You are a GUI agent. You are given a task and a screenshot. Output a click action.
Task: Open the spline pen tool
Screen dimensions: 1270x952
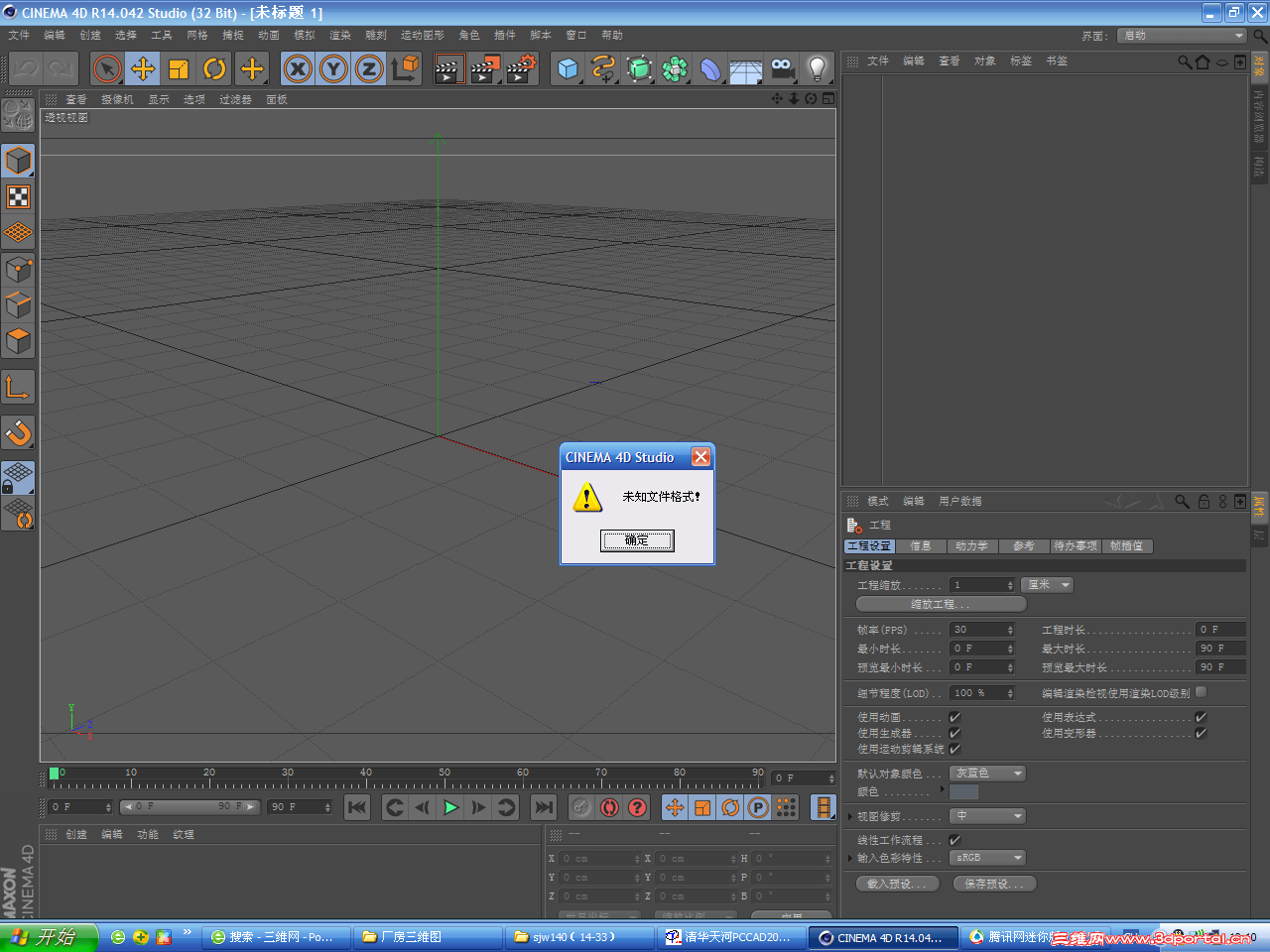(603, 68)
